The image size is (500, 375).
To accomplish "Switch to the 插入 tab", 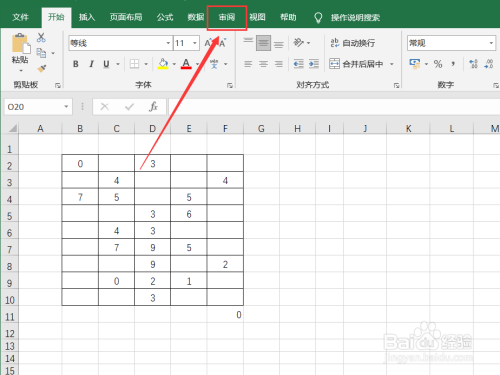I will click(x=87, y=17).
